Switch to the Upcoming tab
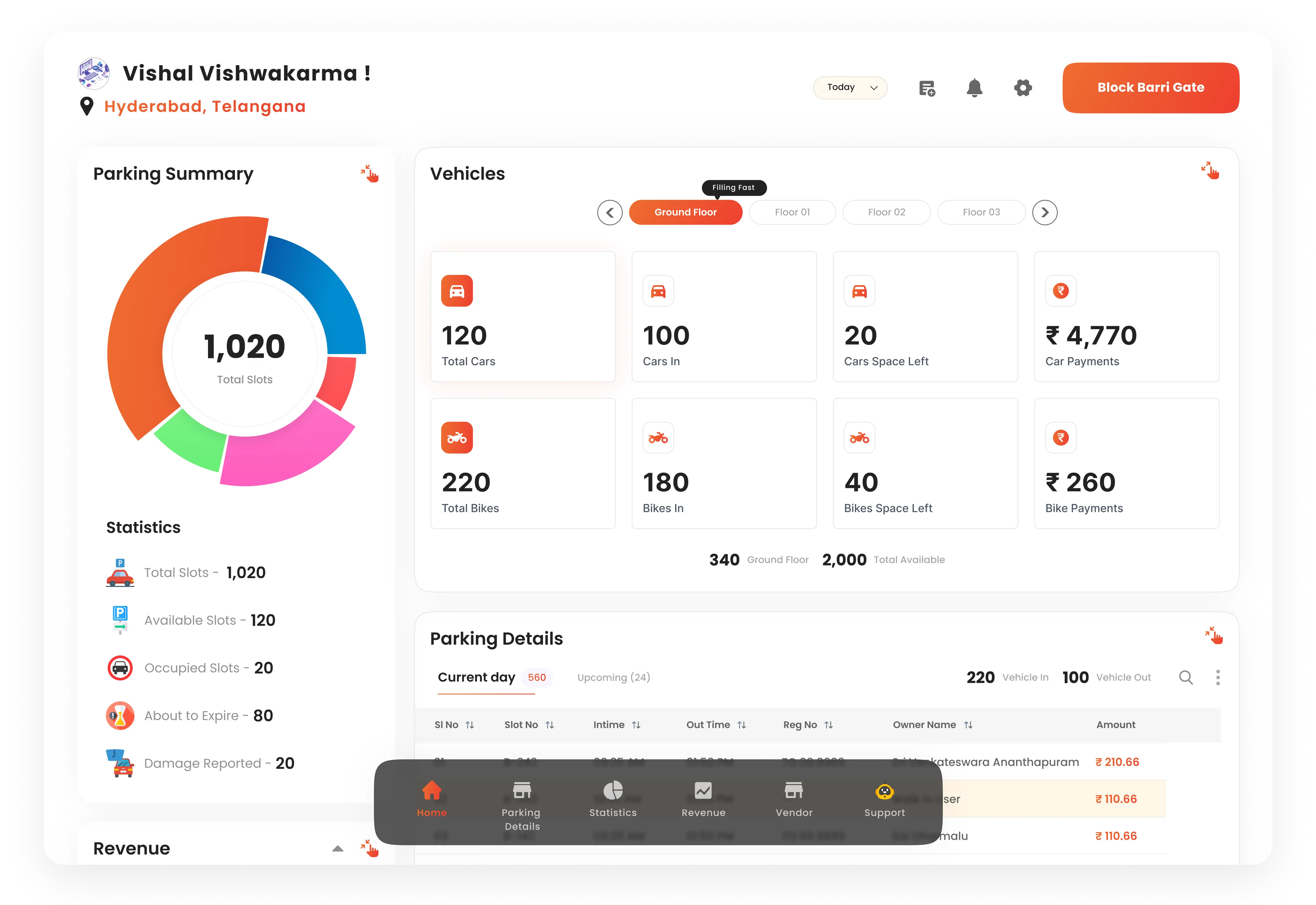The image size is (1316, 905). pos(613,677)
